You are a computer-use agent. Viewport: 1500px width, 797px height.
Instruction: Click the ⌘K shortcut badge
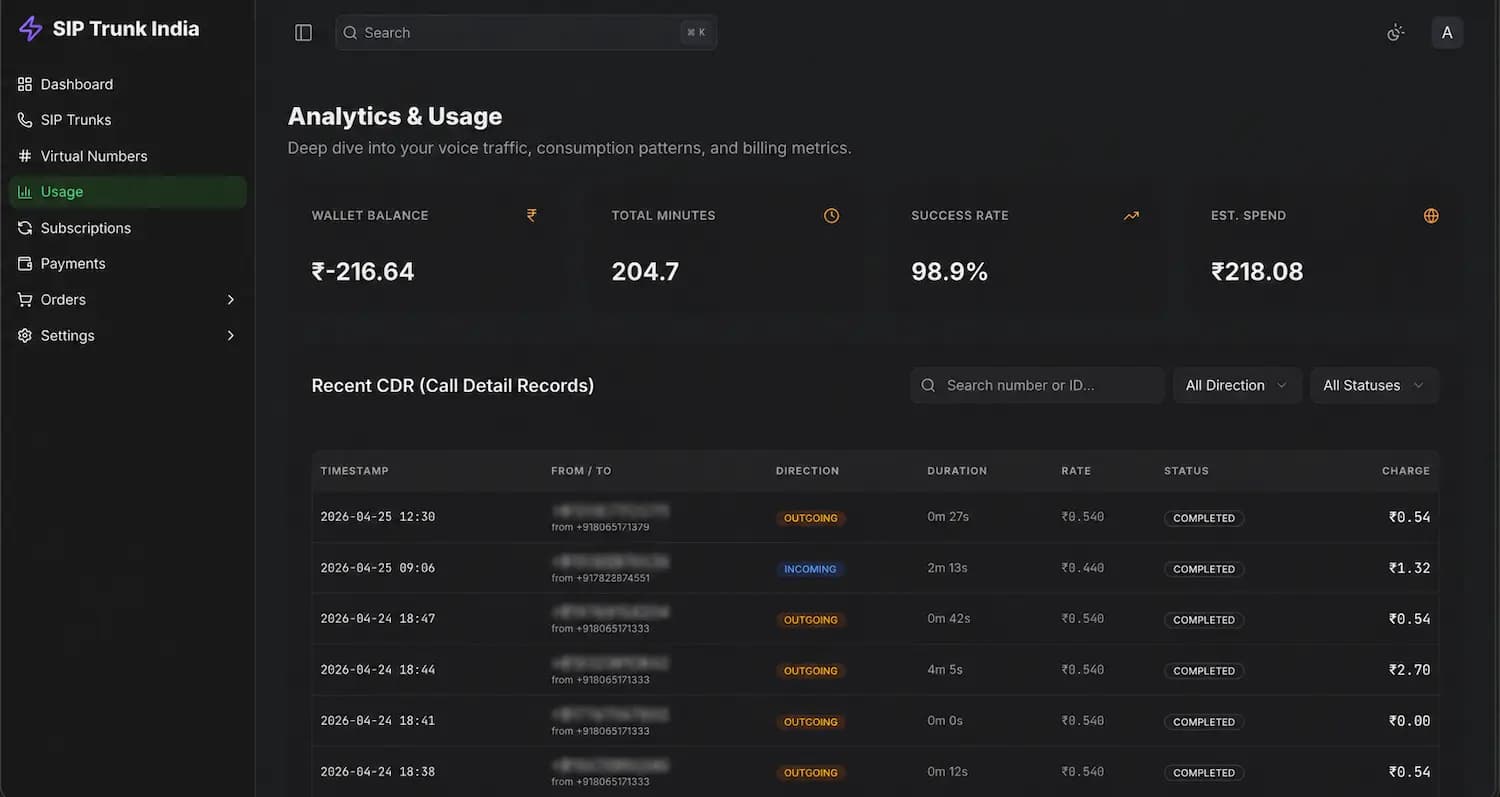[x=696, y=33]
